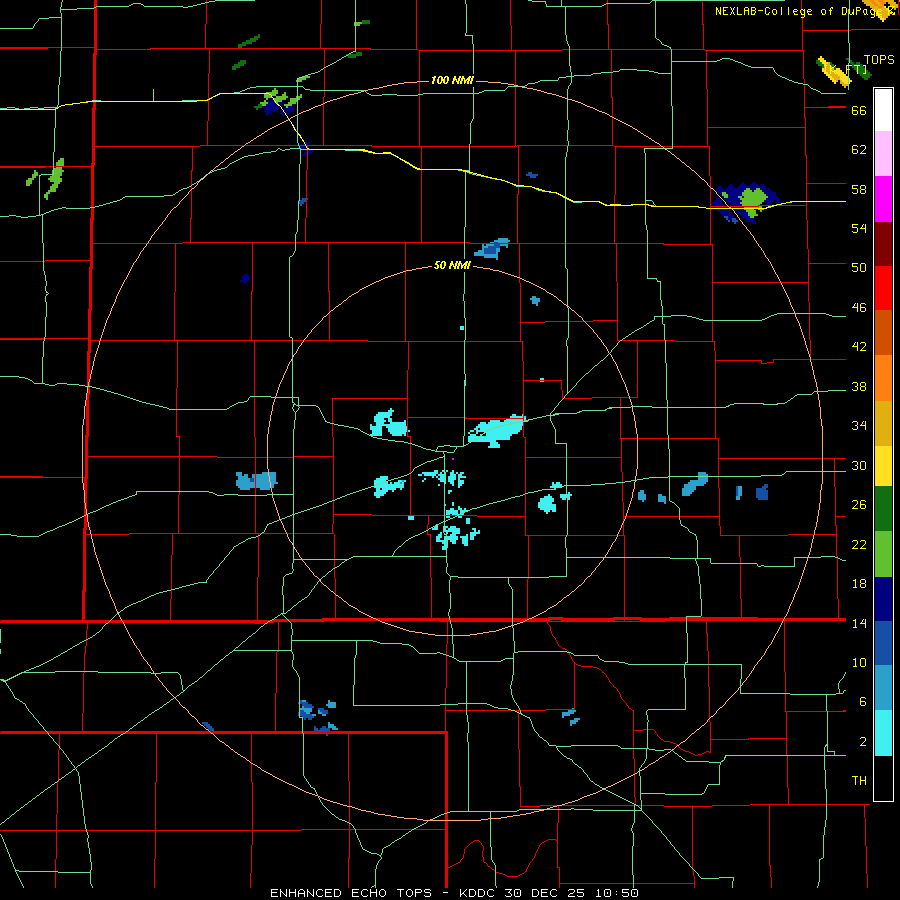Click the "46" value on the legend
The image size is (900, 900).
859,308
